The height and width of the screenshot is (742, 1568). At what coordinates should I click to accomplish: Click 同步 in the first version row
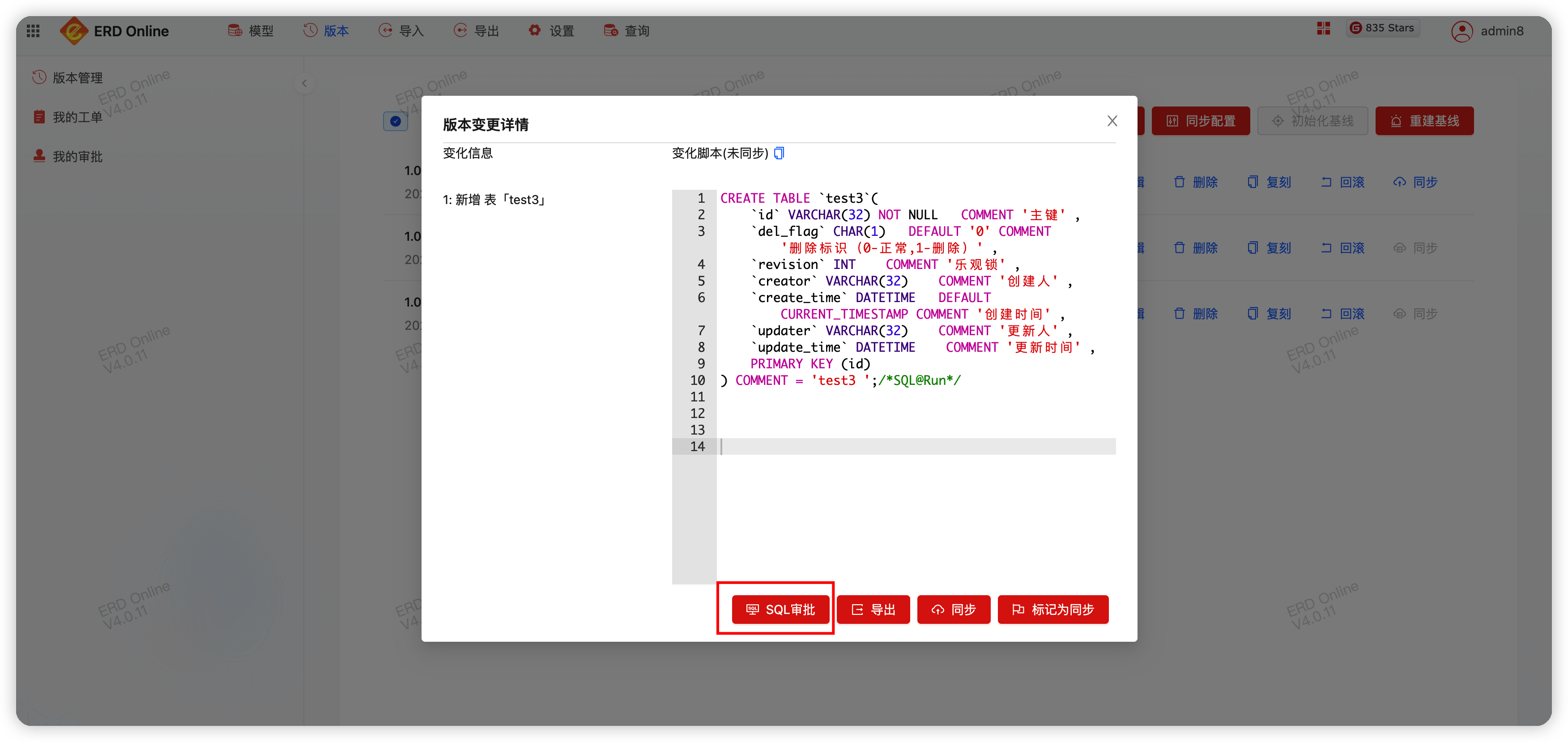(x=1415, y=182)
